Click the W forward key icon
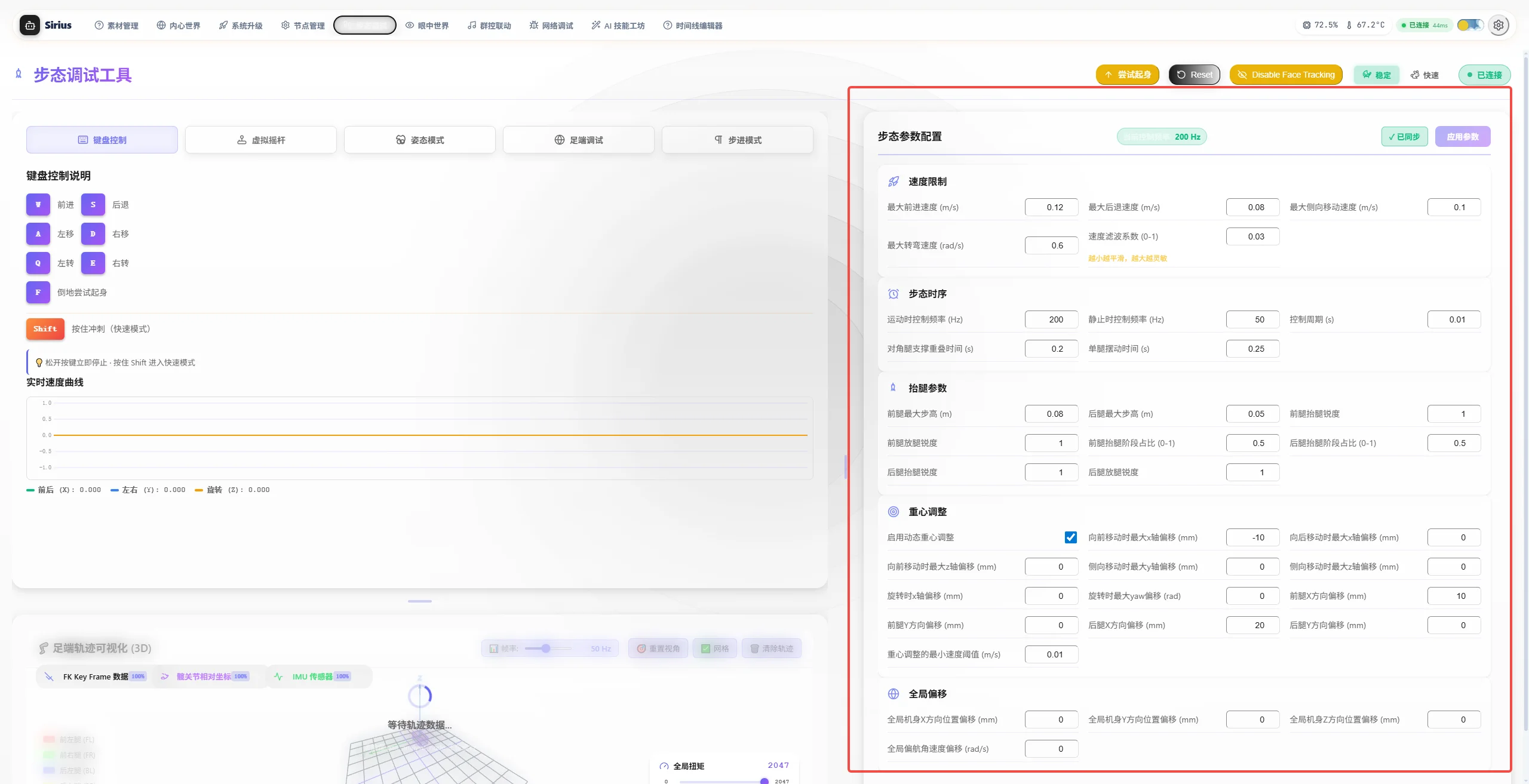Viewport: 1529px width, 784px height. point(38,205)
